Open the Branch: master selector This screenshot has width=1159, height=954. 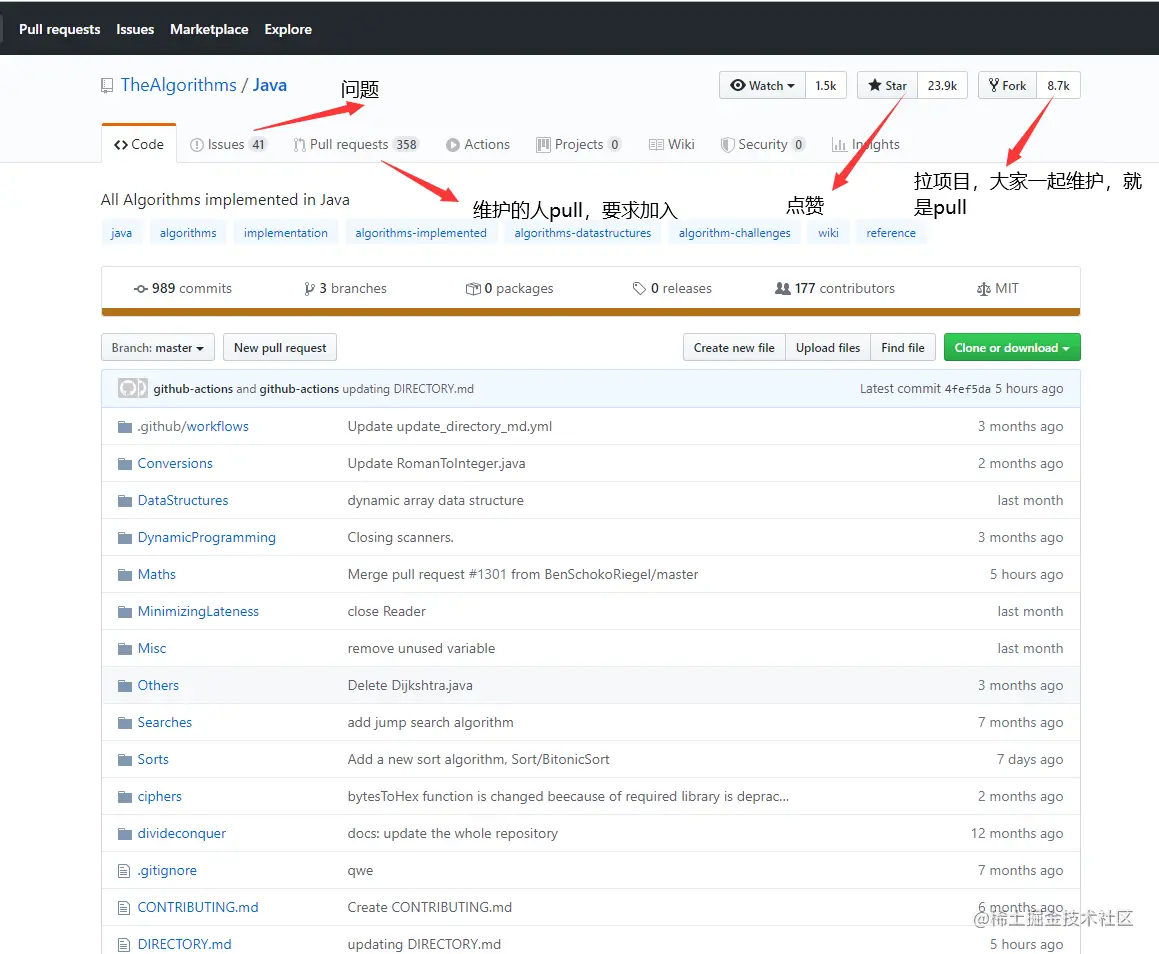click(157, 347)
